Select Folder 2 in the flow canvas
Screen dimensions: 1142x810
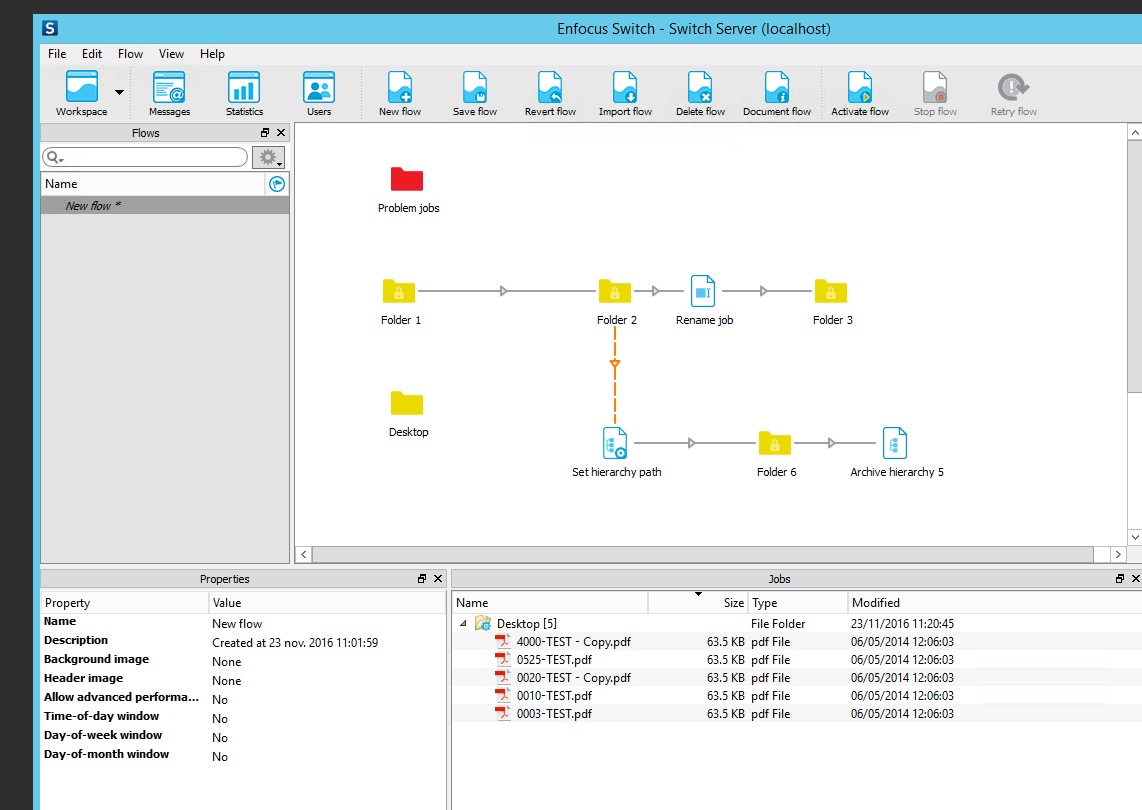[x=615, y=291]
